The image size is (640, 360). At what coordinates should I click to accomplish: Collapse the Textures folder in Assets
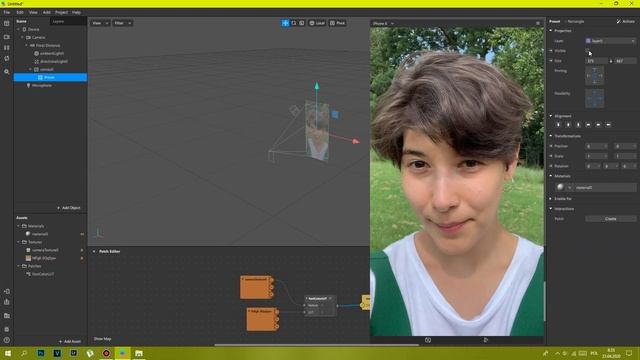point(18,242)
